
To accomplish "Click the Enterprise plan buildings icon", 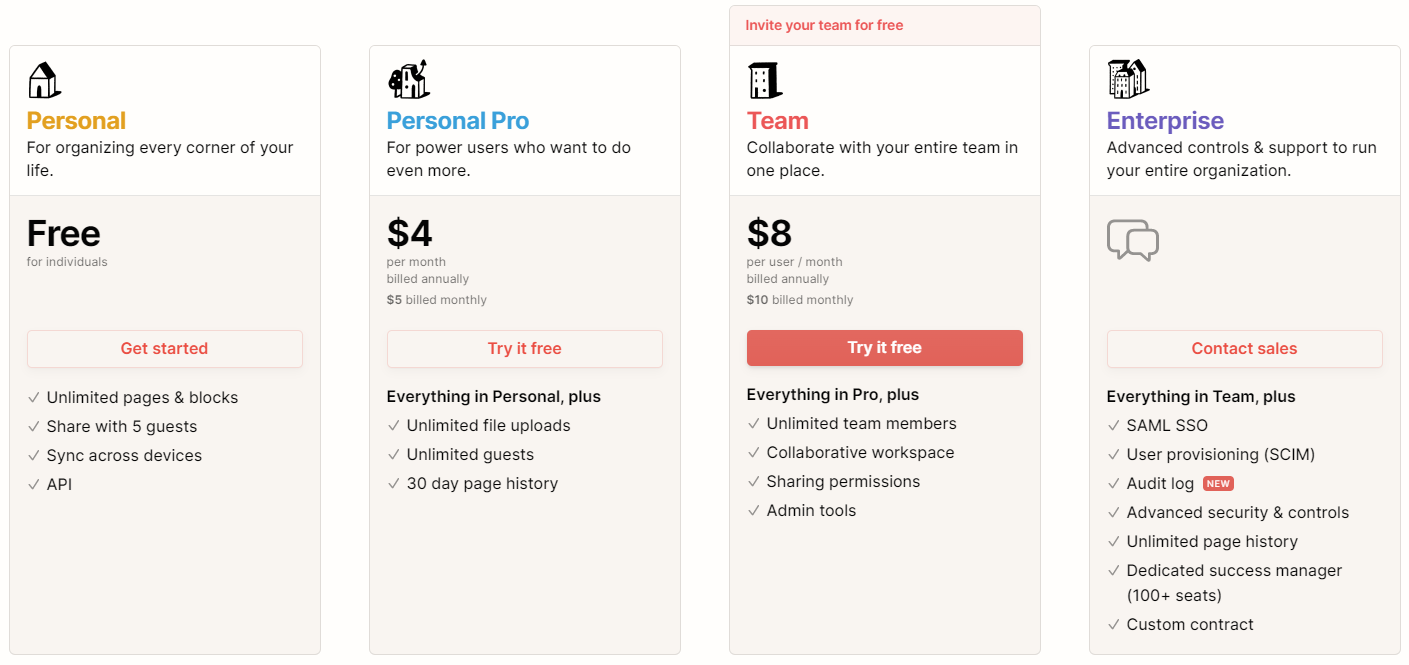I will (1128, 79).
